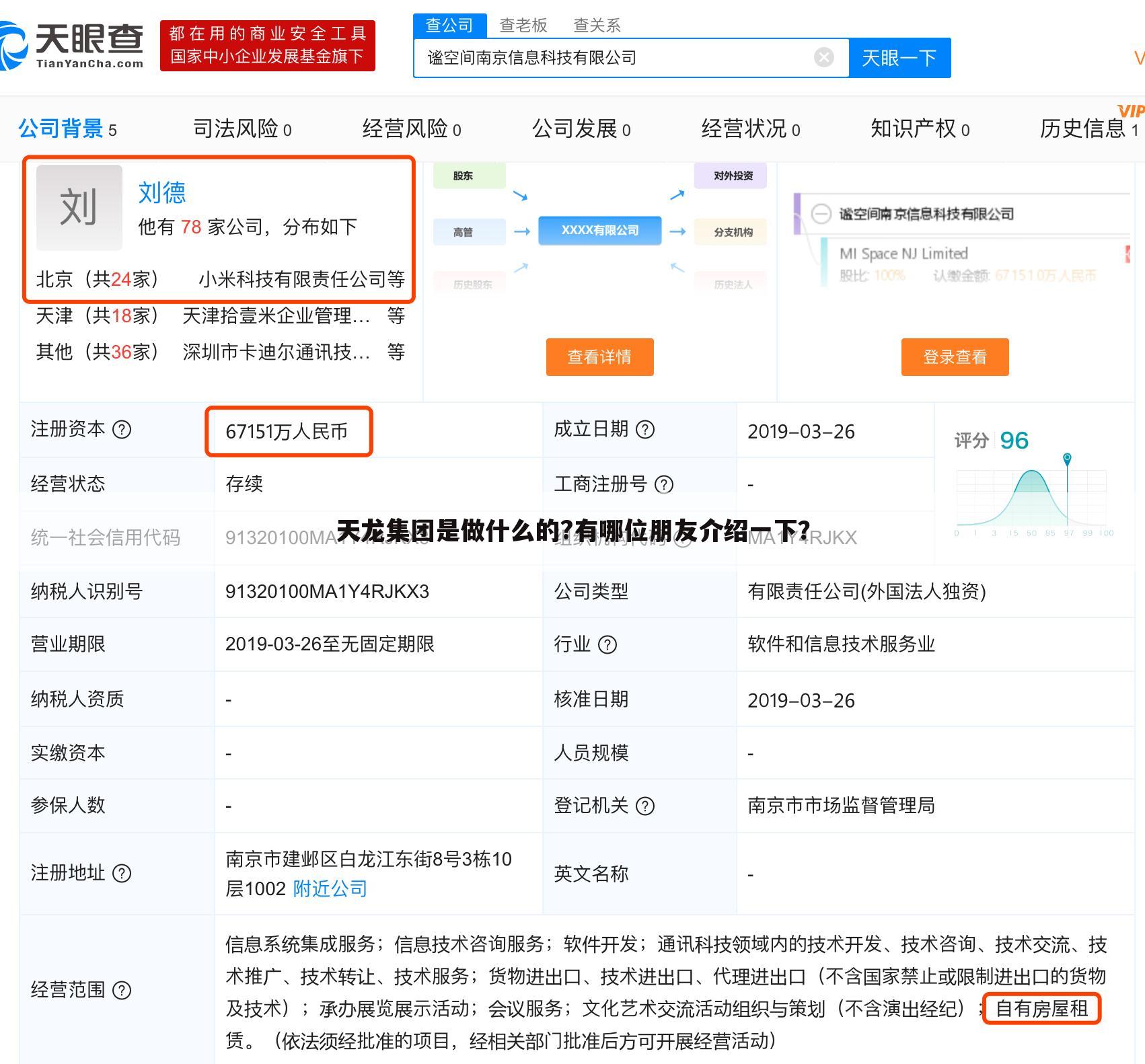The image size is (1145, 1064).
Task: Open the 司法风险 section tab
Action: pos(242,128)
